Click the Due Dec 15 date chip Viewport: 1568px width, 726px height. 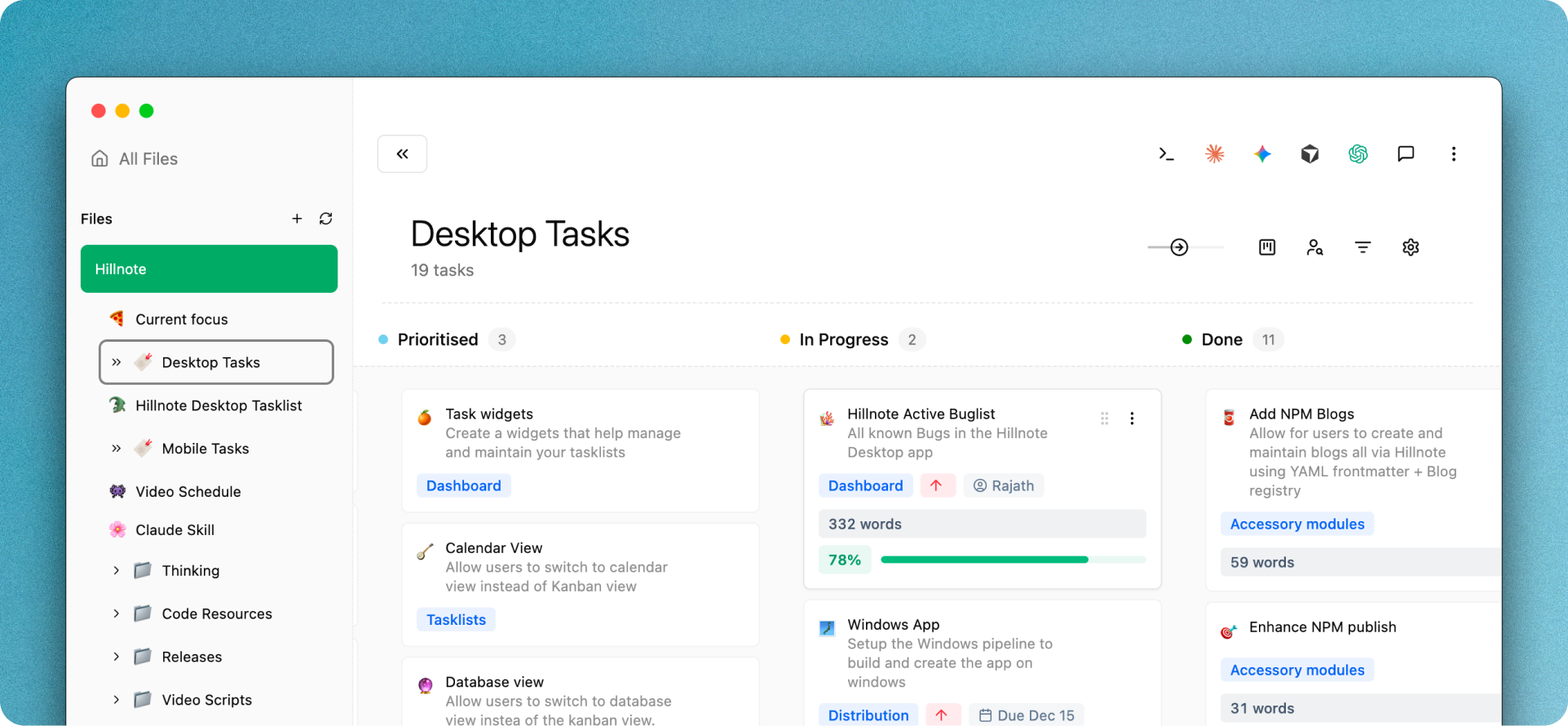coord(1027,715)
